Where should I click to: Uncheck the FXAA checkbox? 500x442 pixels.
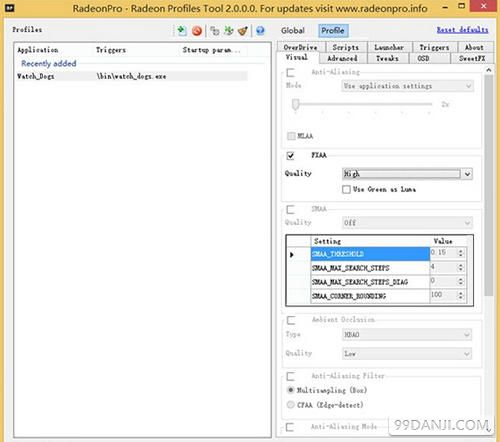point(291,155)
